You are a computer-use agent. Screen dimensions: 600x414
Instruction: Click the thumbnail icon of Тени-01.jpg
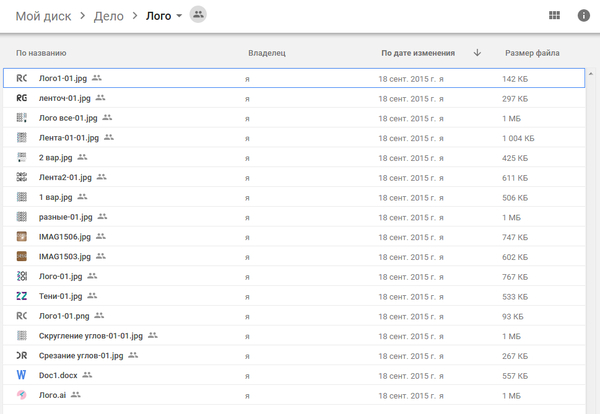point(22,296)
